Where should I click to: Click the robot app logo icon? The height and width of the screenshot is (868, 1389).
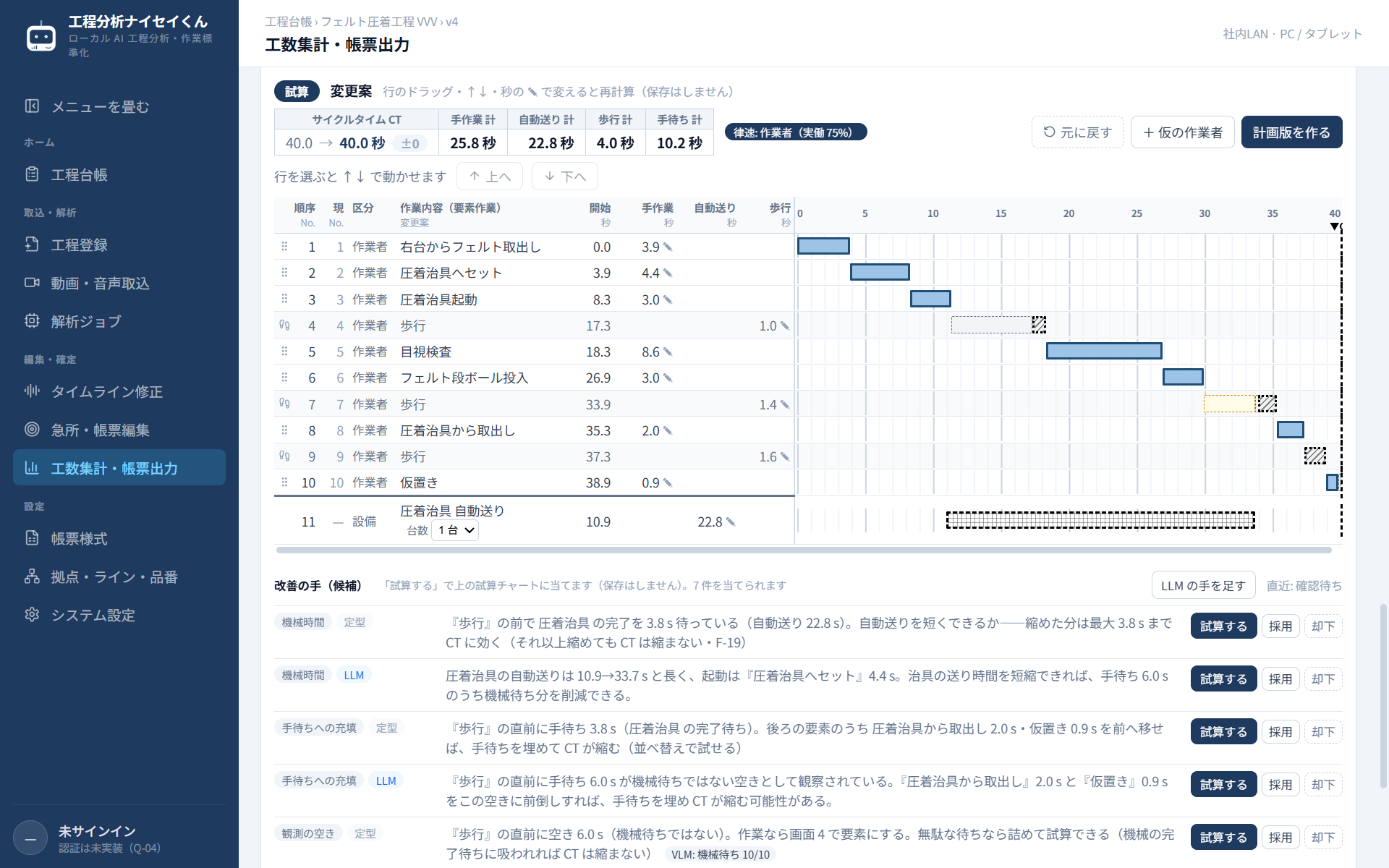coord(41,36)
